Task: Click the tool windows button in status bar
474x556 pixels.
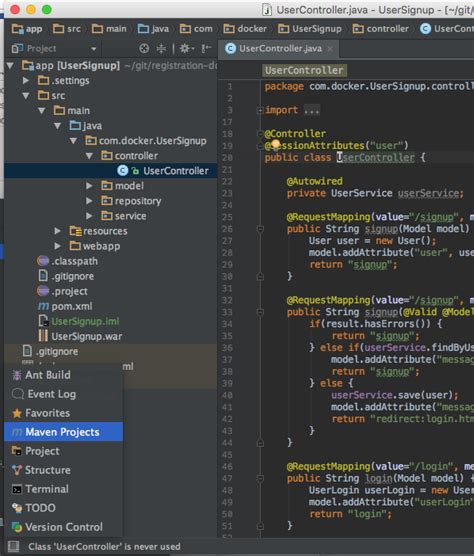Action: point(13,546)
